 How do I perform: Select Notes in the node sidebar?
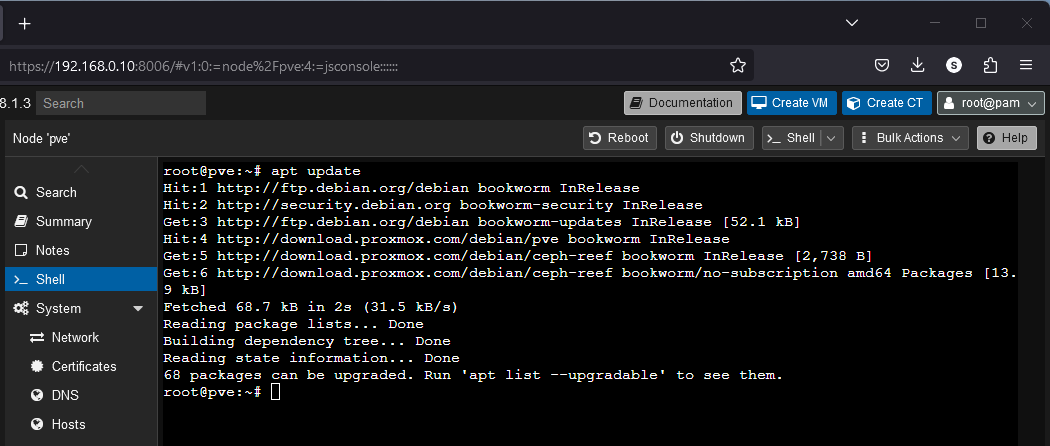pos(80,250)
